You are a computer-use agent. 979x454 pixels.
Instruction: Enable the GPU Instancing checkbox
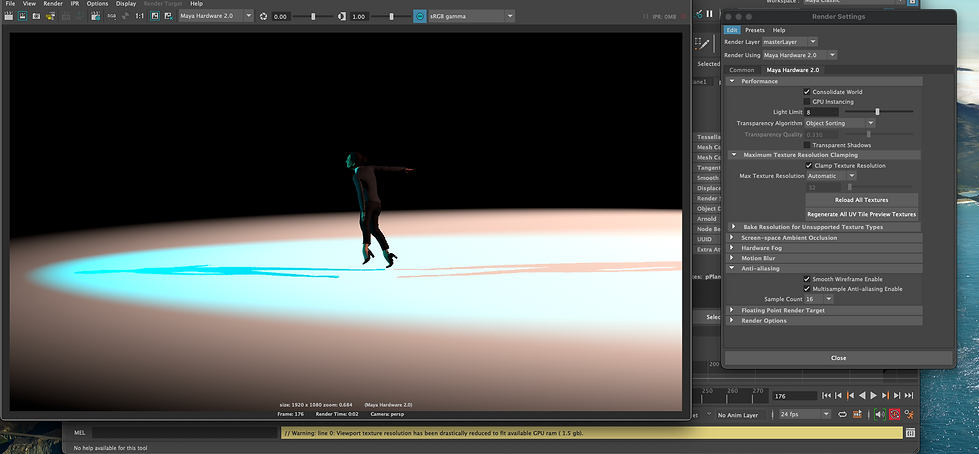point(807,101)
